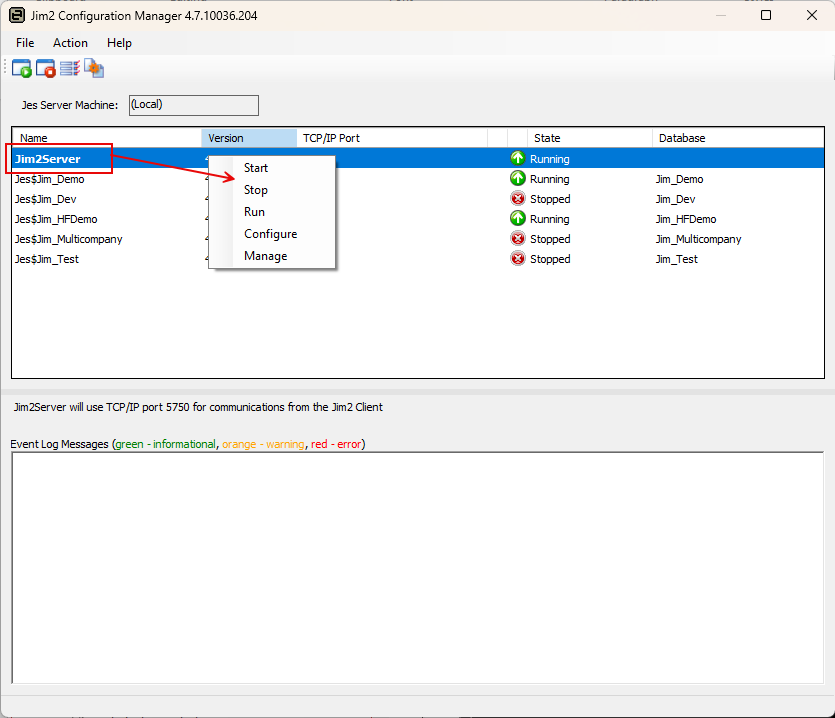Open the Help menu

[119, 43]
